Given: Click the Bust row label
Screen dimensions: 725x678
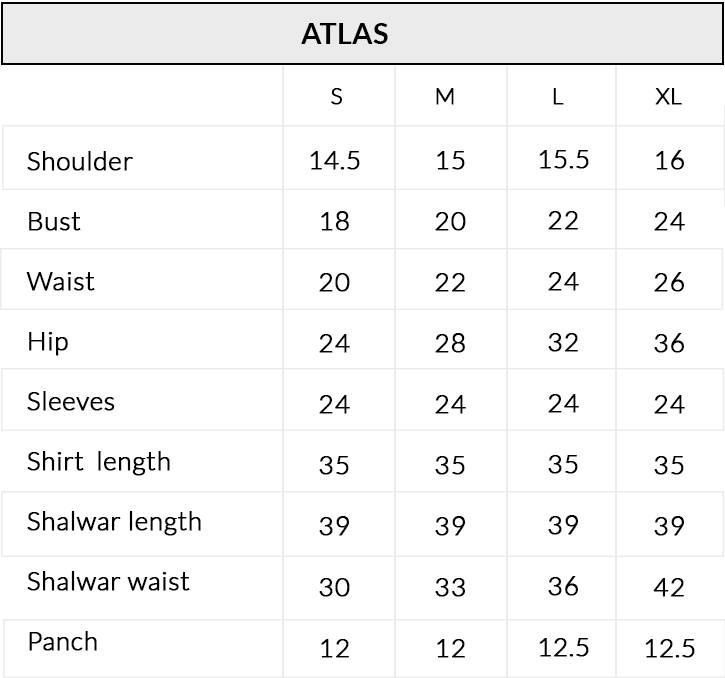Looking at the screenshot, I should 54,221.
